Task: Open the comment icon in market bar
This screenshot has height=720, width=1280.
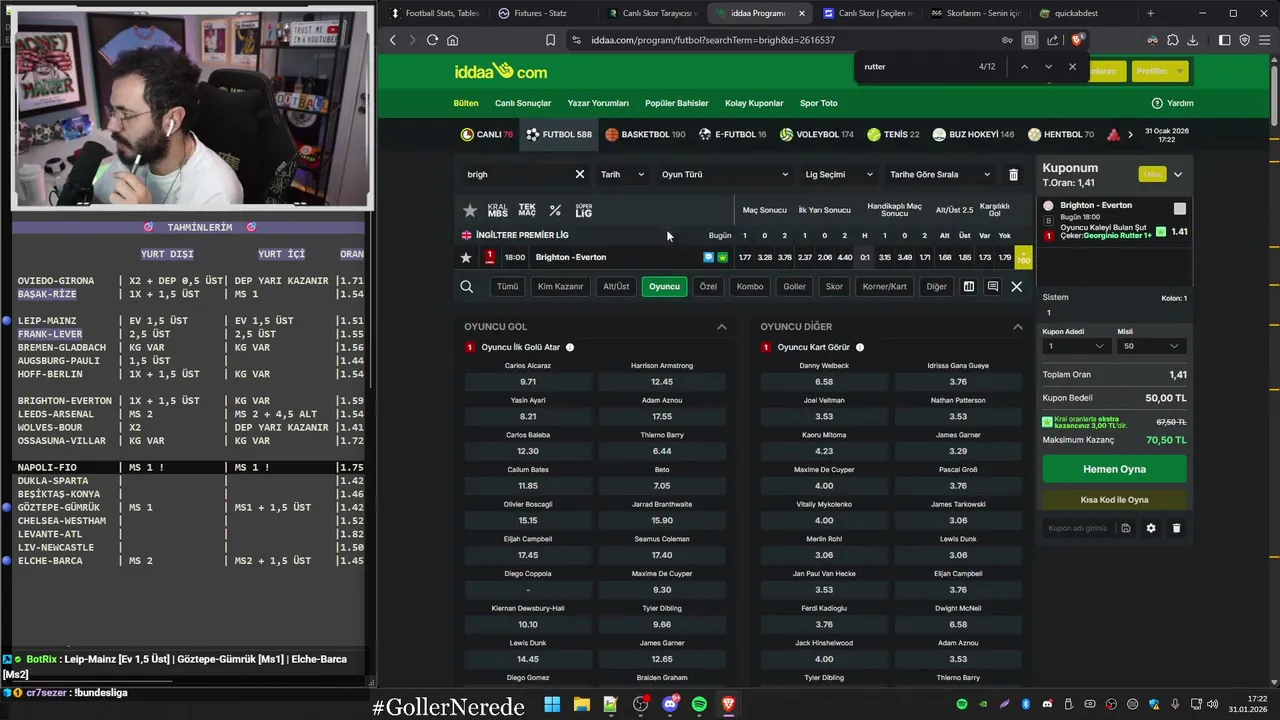Action: coord(992,287)
